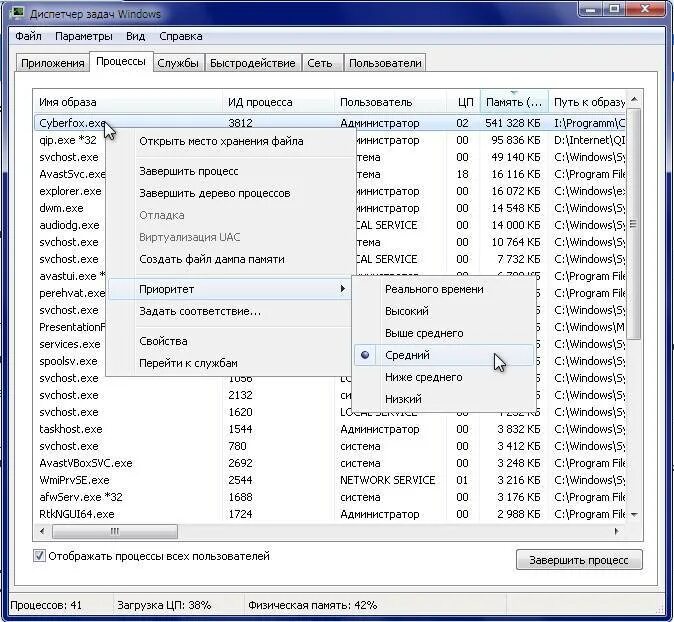
Task: Sort by Пользователь column header
Action: tap(390, 102)
